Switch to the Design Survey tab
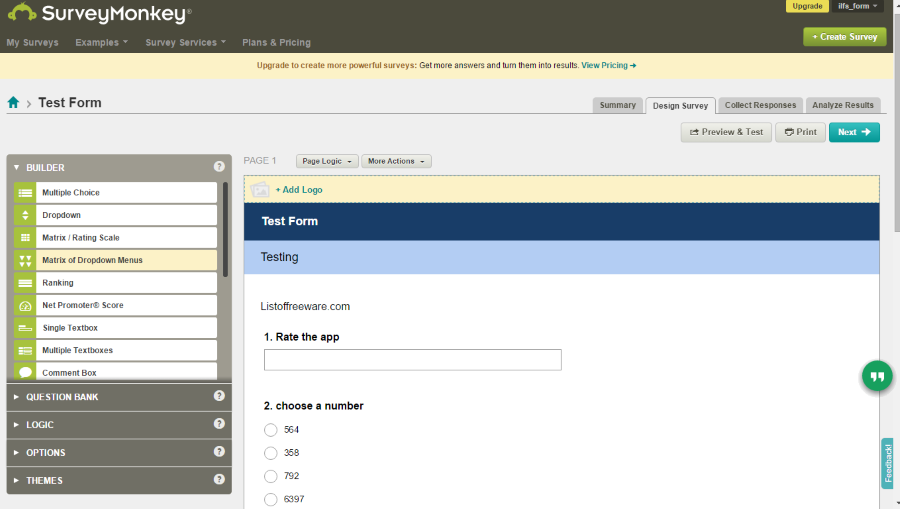 [x=680, y=106]
